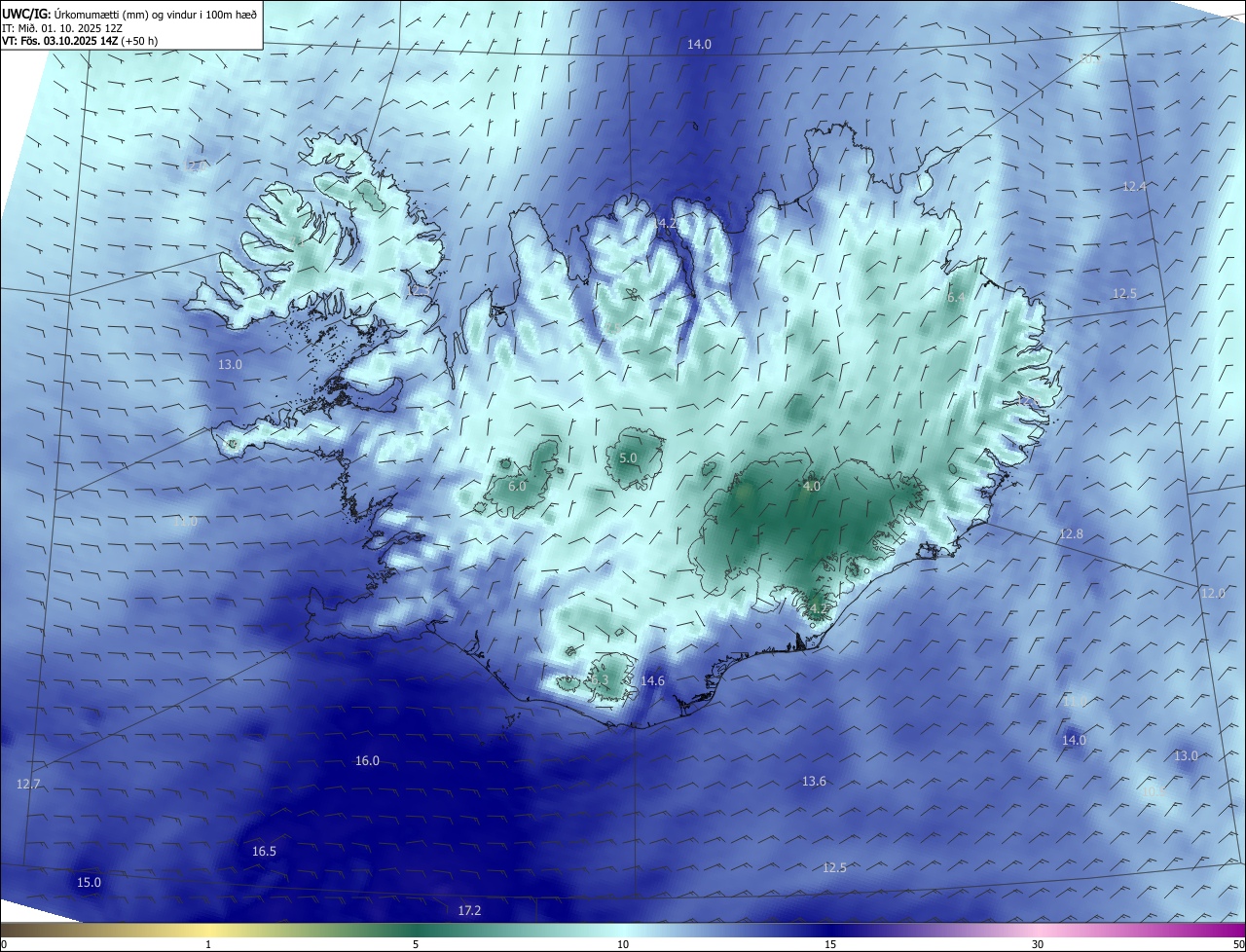The width and height of the screenshot is (1246, 952).
Task: Click the 6.0 label on the glacier
Action: click(517, 485)
